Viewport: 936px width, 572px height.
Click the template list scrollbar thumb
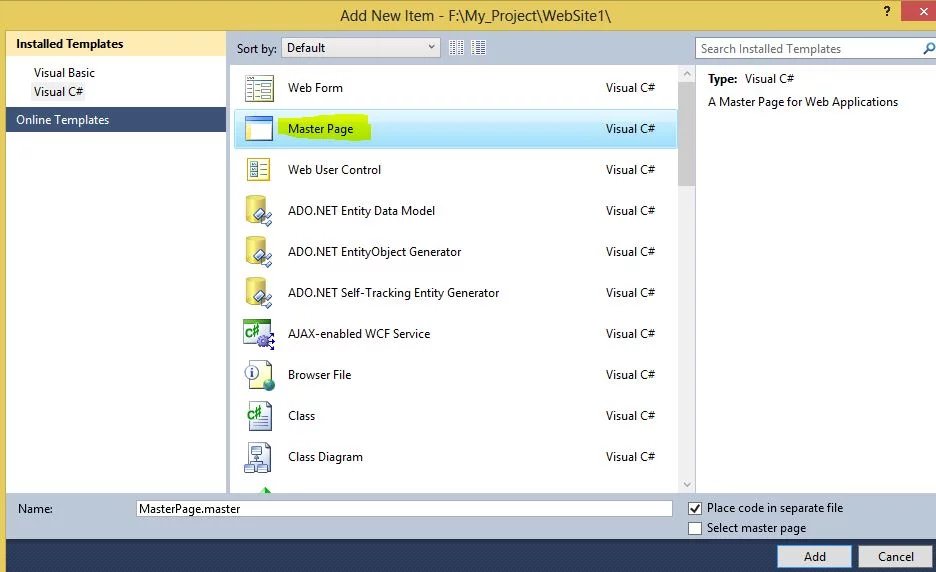pos(686,134)
